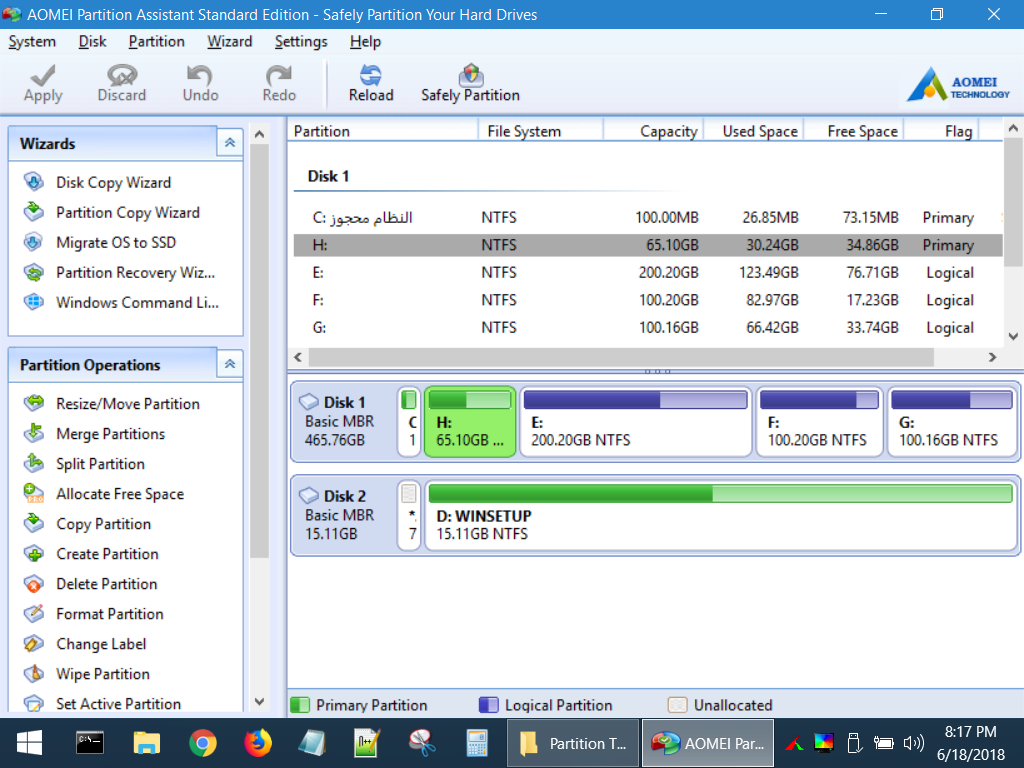Switch to Partition T... taskbar window

click(x=573, y=743)
